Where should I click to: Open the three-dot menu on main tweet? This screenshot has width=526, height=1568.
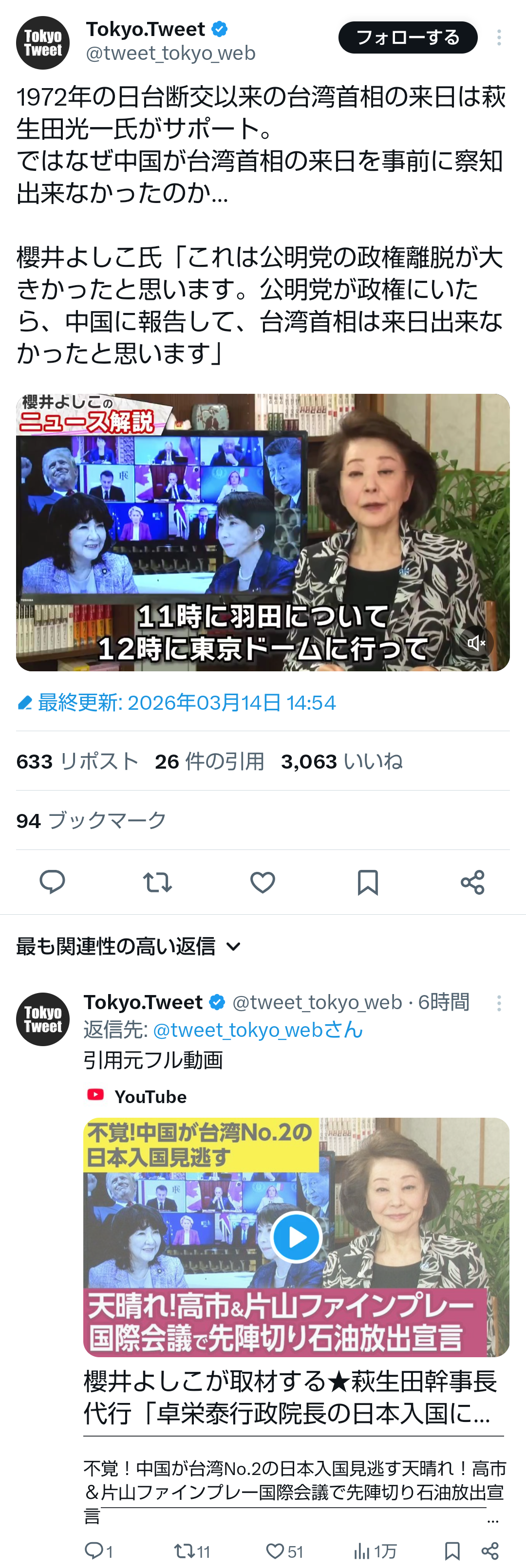tap(499, 38)
